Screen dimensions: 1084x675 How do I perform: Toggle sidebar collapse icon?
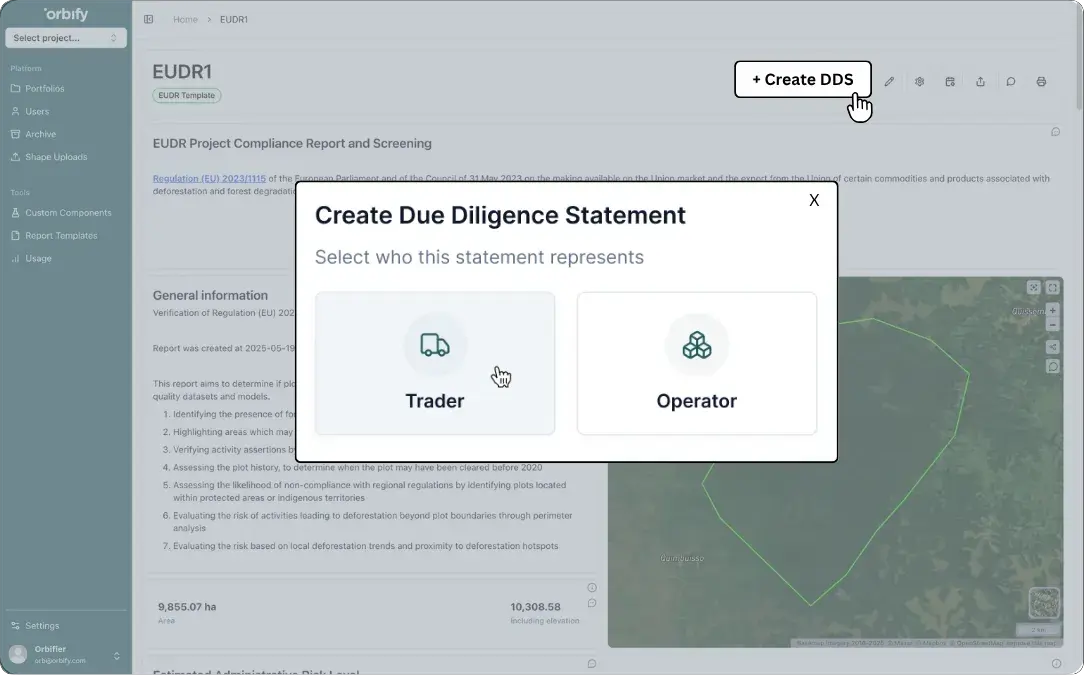point(149,19)
